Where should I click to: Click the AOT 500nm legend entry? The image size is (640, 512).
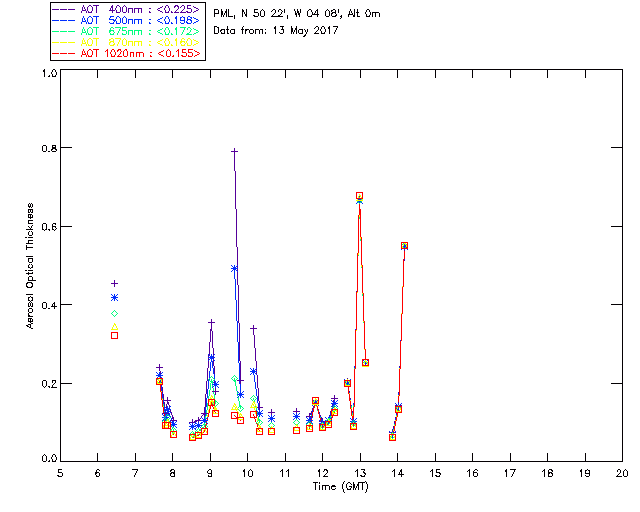[126, 20]
